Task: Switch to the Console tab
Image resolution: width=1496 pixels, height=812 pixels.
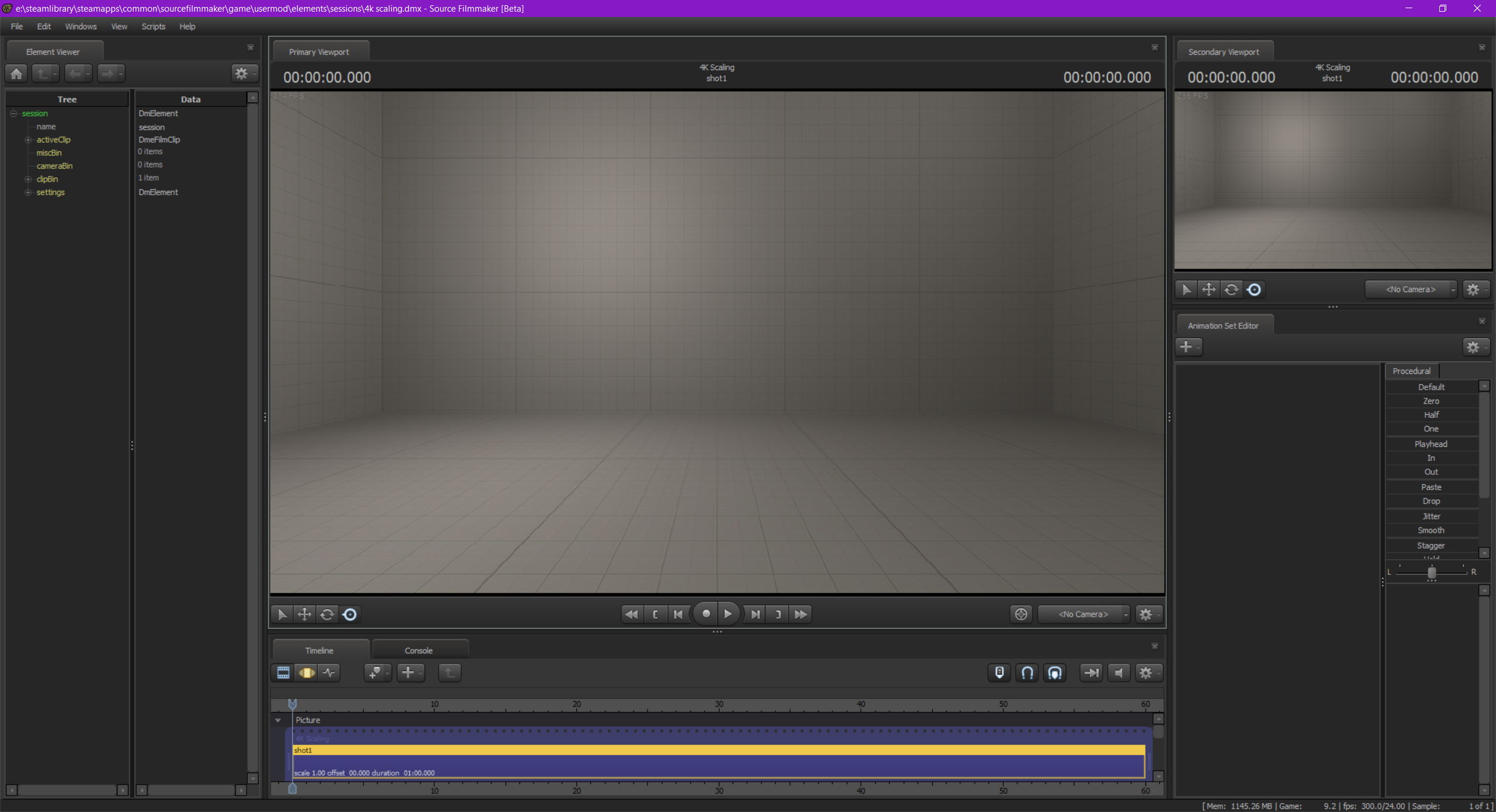Action: point(418,651)
